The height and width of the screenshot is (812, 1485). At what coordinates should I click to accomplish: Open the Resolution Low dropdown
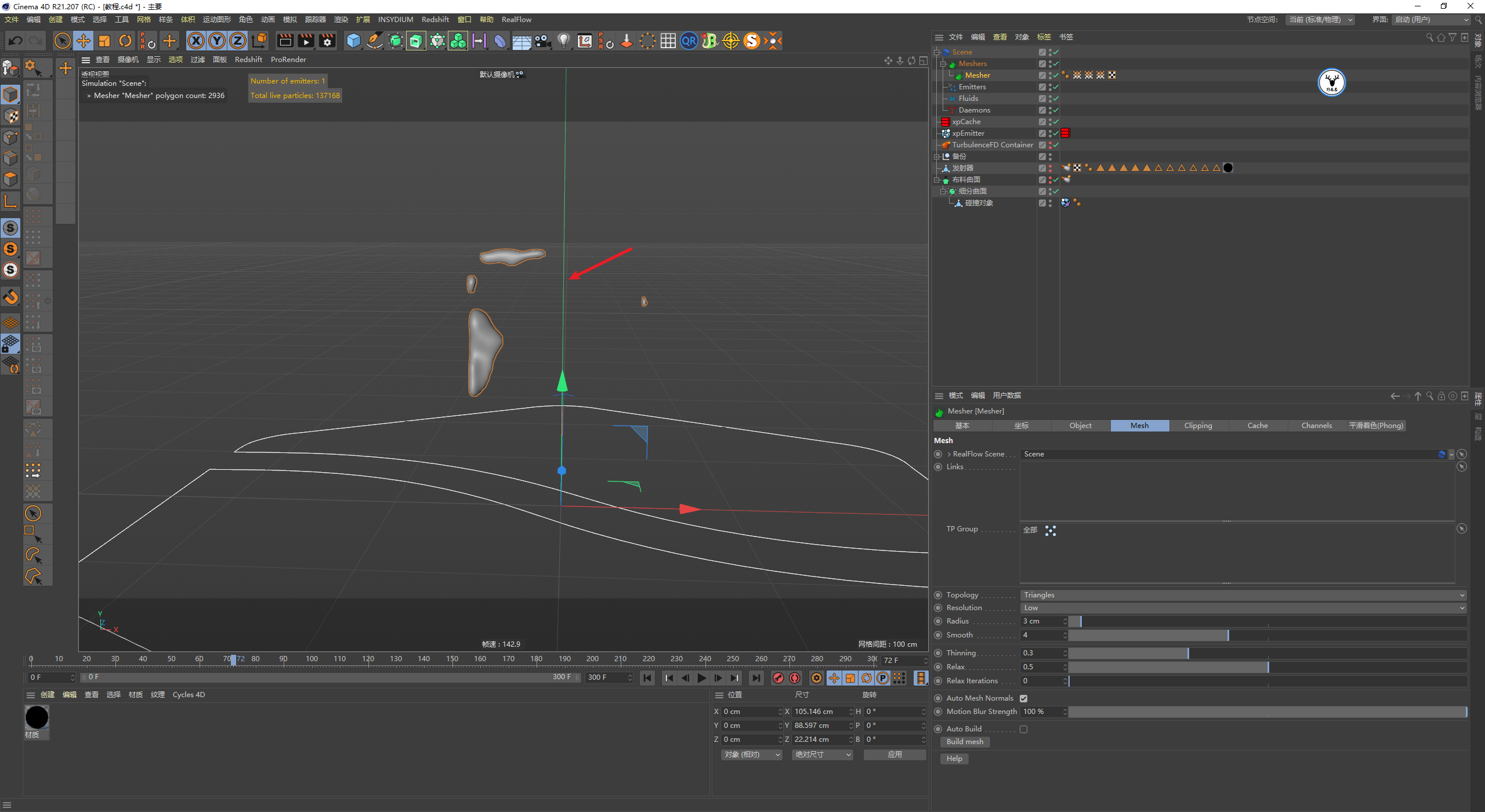click(1243, 608)
